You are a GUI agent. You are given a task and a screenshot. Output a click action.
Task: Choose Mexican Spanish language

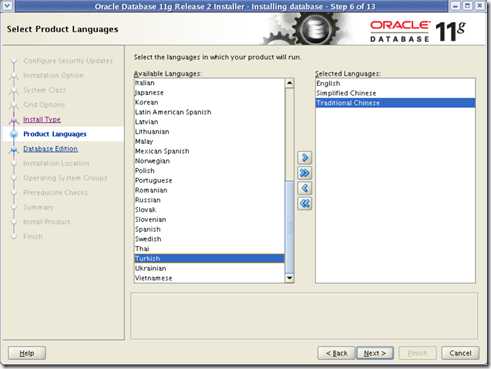(209, 151)
